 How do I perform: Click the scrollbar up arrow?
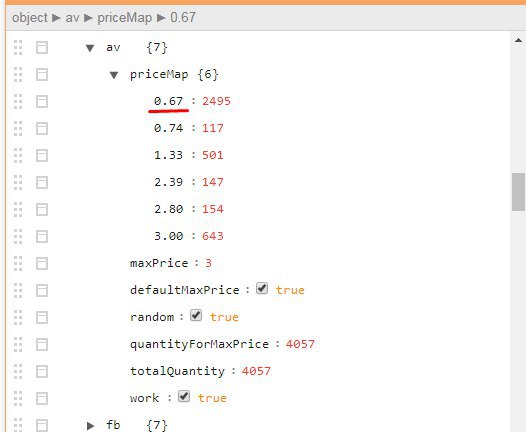coord(518,40)
